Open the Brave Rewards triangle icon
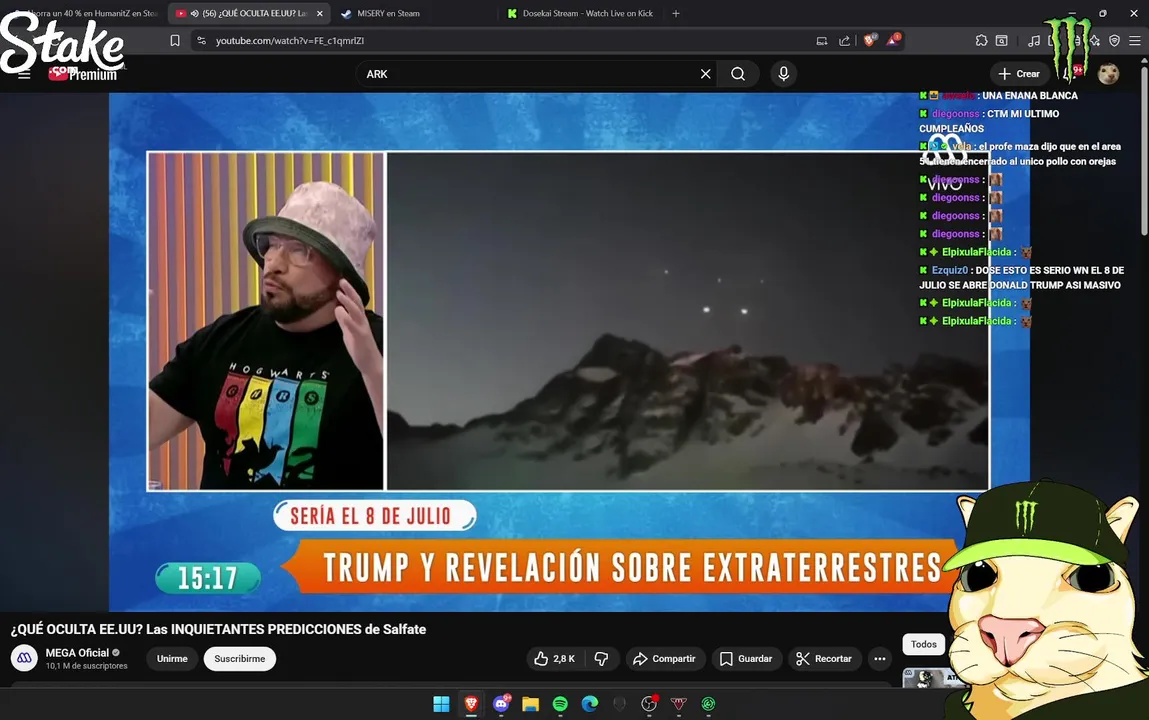 [x=893, y=40]
